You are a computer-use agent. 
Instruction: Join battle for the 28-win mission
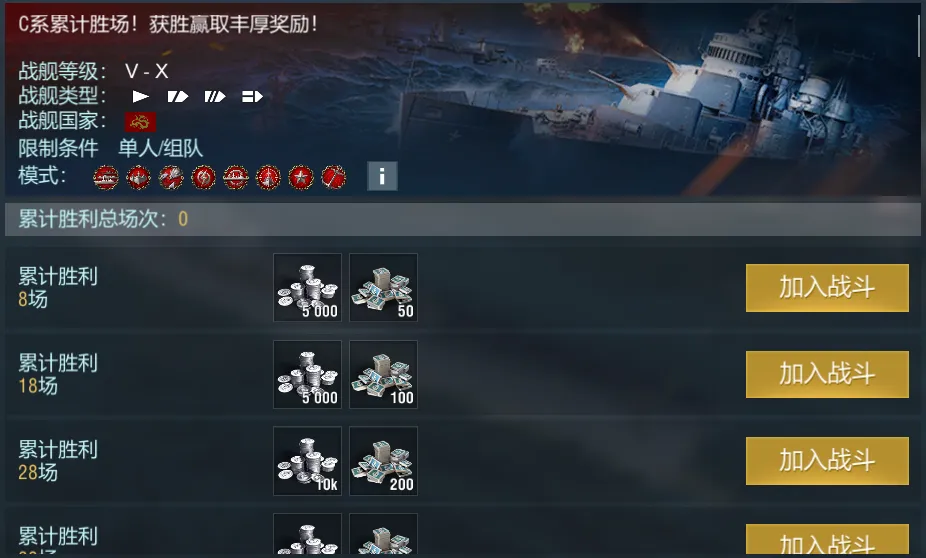(x=827, y=461)
